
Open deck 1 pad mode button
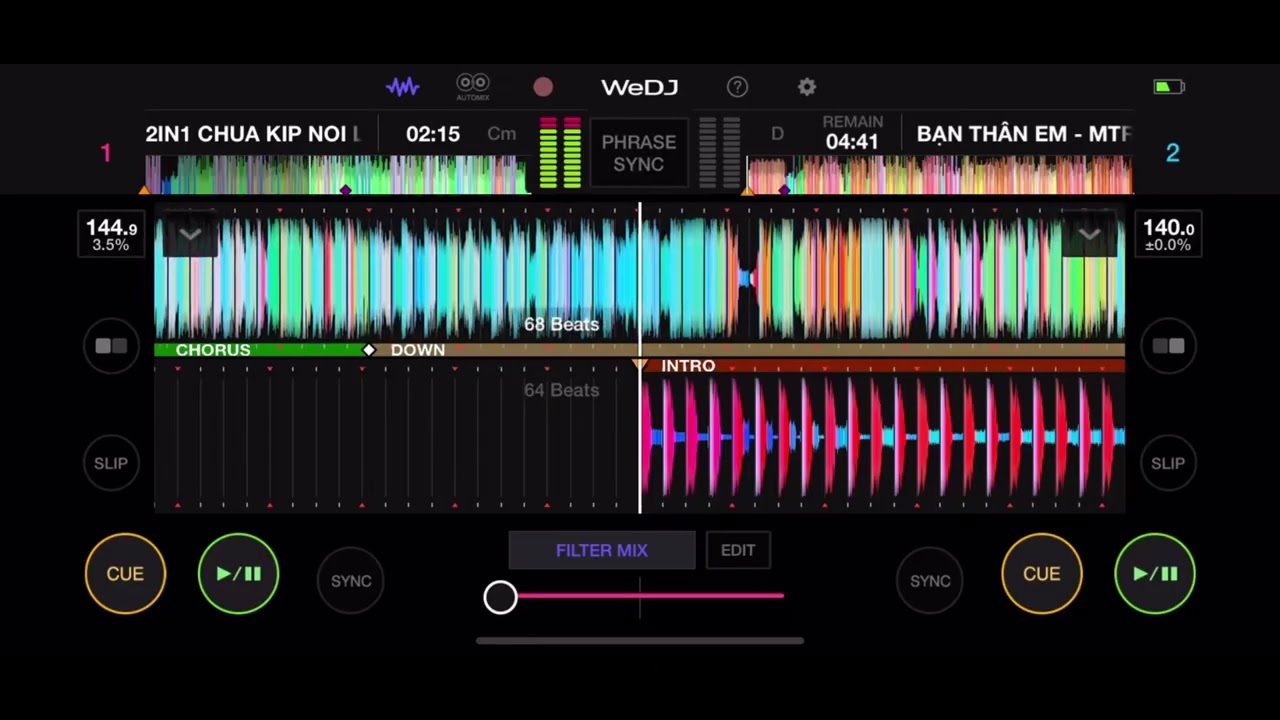click(x=111, y=346)
